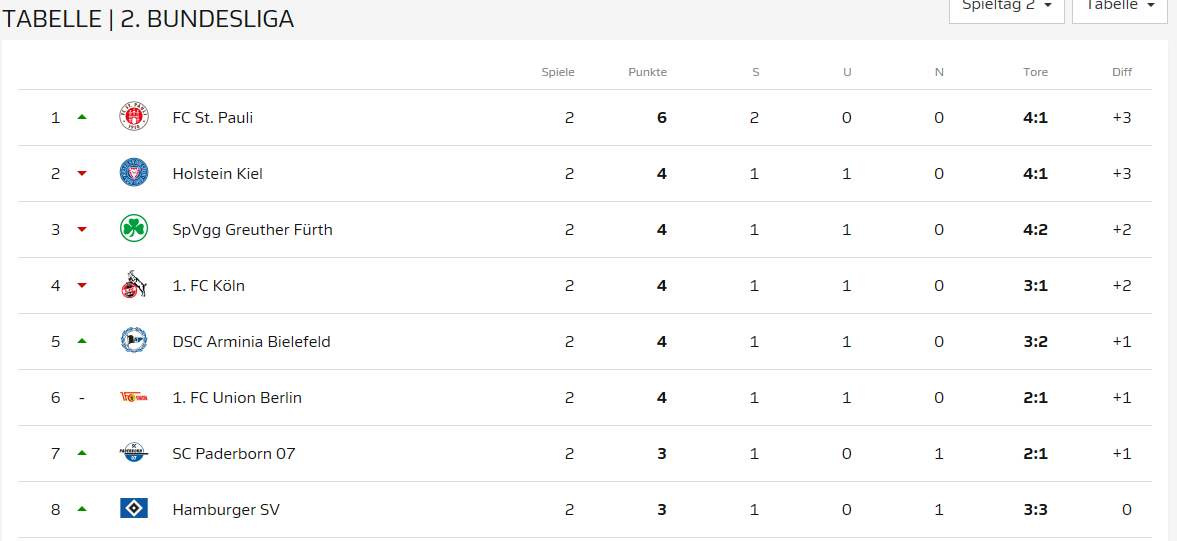This screenshot has width=1177, height=541.
Task: Open the FC St. Pauli team link
Action: click(x=212, y=117)
